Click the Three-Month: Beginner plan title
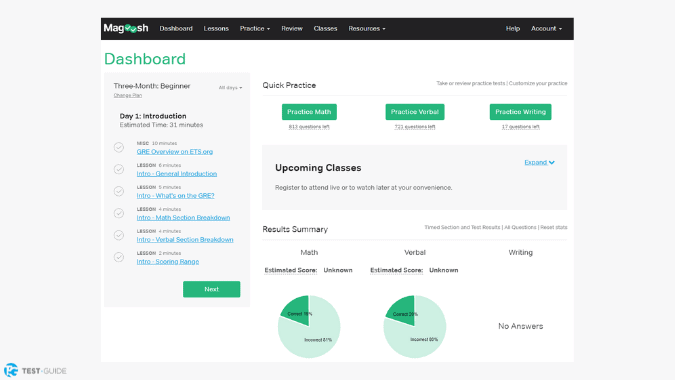Screen dimensions: 675x380 pos(152,86)
